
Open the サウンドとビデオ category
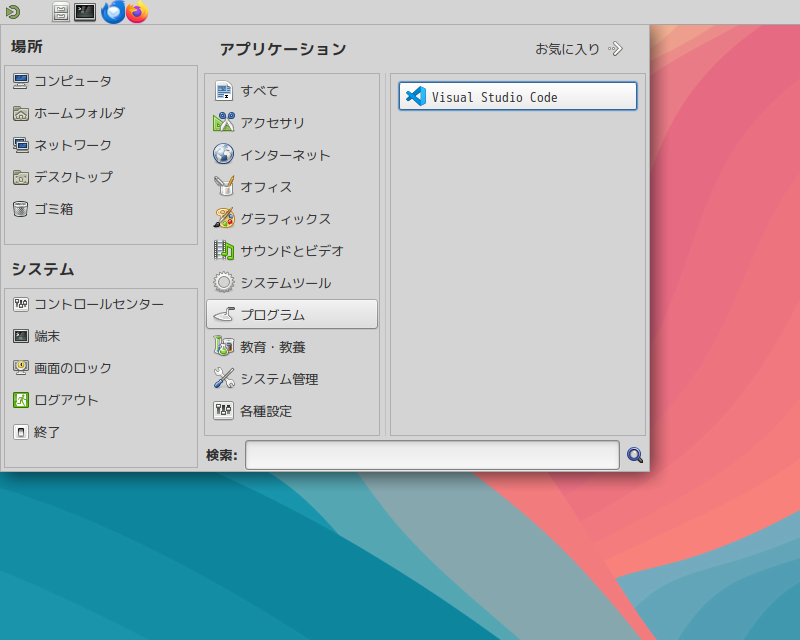[292, 251]
